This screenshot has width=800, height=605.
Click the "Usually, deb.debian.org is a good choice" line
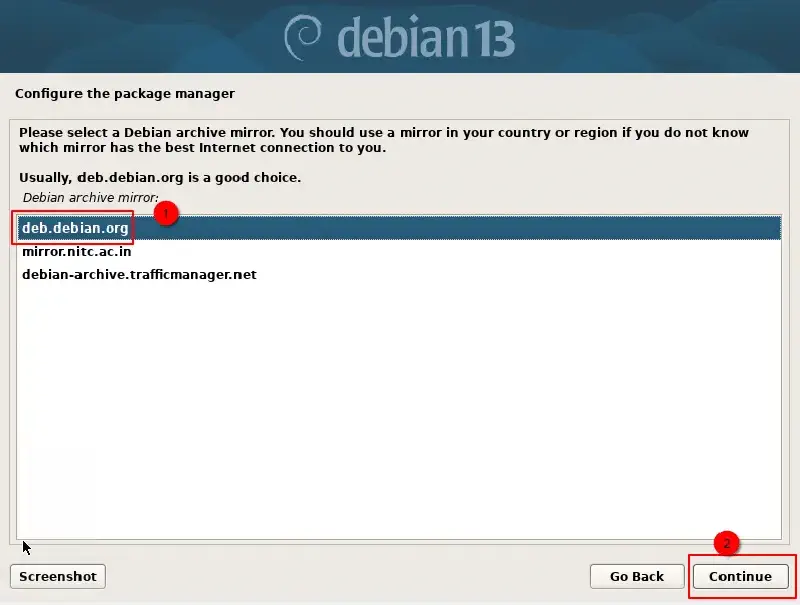point(160,178)
